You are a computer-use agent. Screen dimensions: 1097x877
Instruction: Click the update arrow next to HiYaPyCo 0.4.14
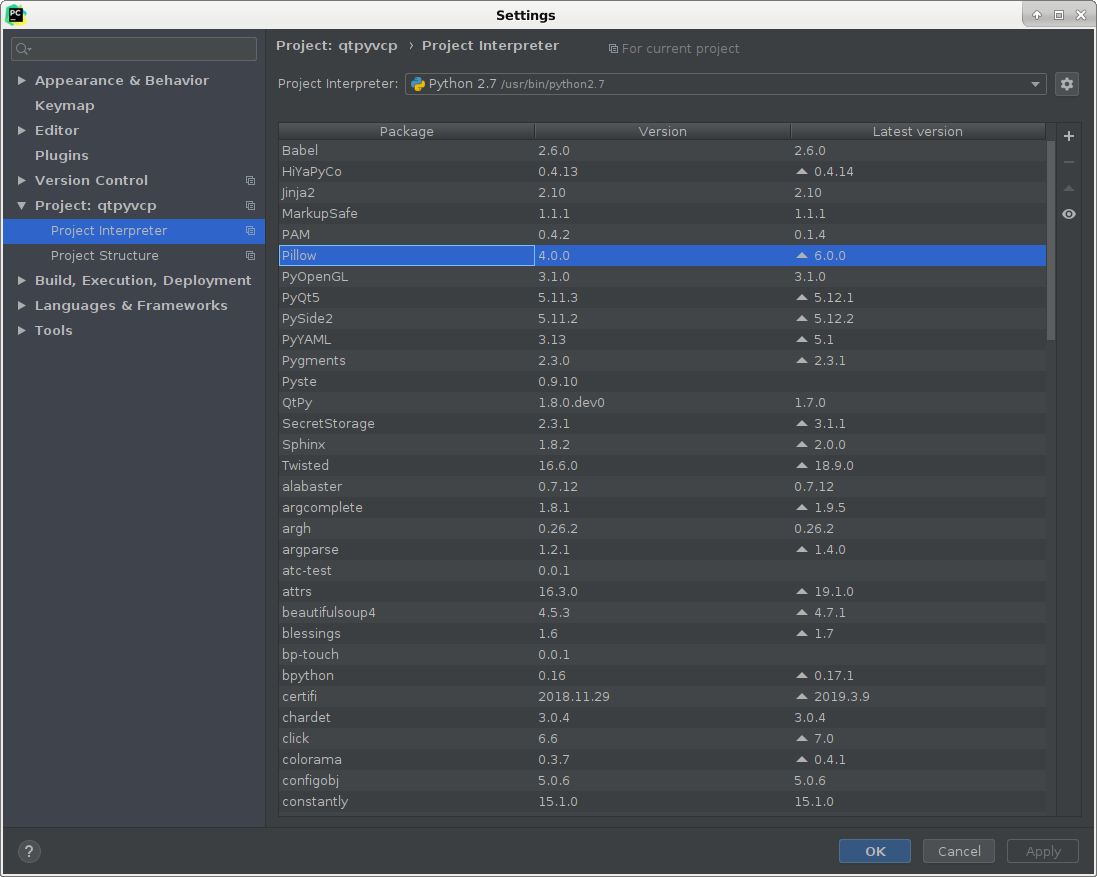[802, 171]
